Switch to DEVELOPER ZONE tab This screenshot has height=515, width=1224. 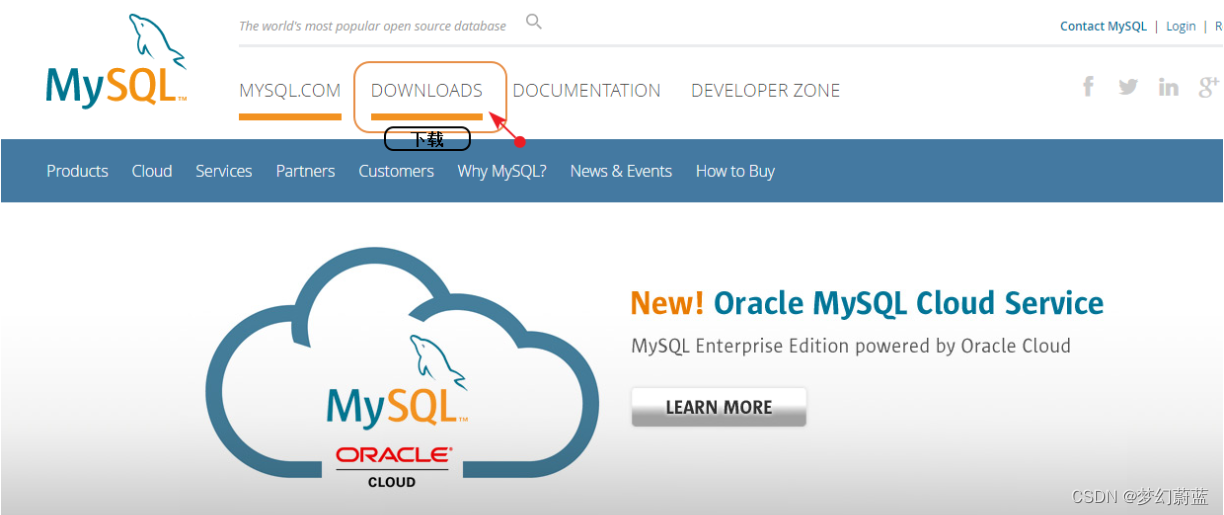pos(765,90)
